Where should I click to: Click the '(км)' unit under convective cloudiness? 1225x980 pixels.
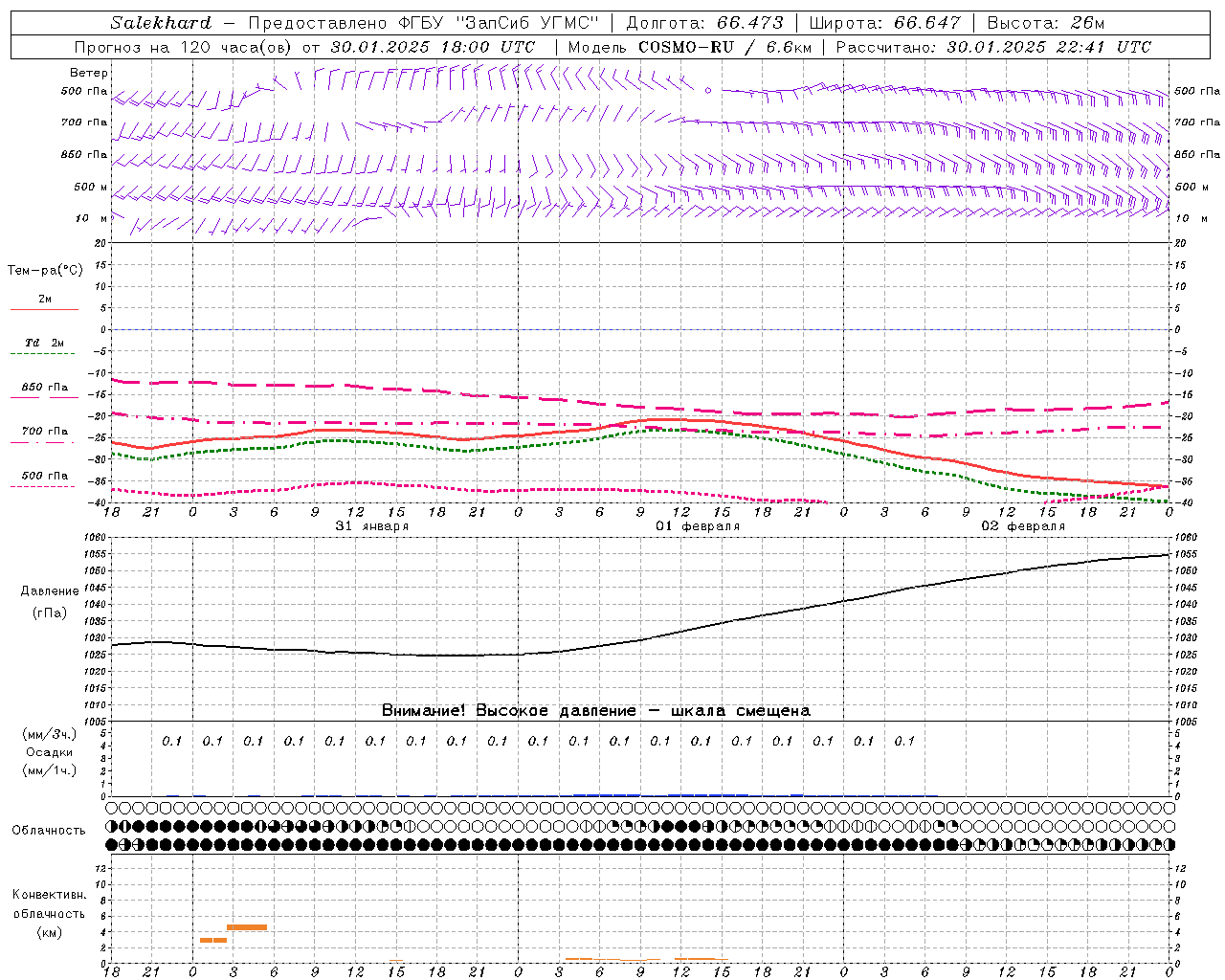(x=49, y=932)
